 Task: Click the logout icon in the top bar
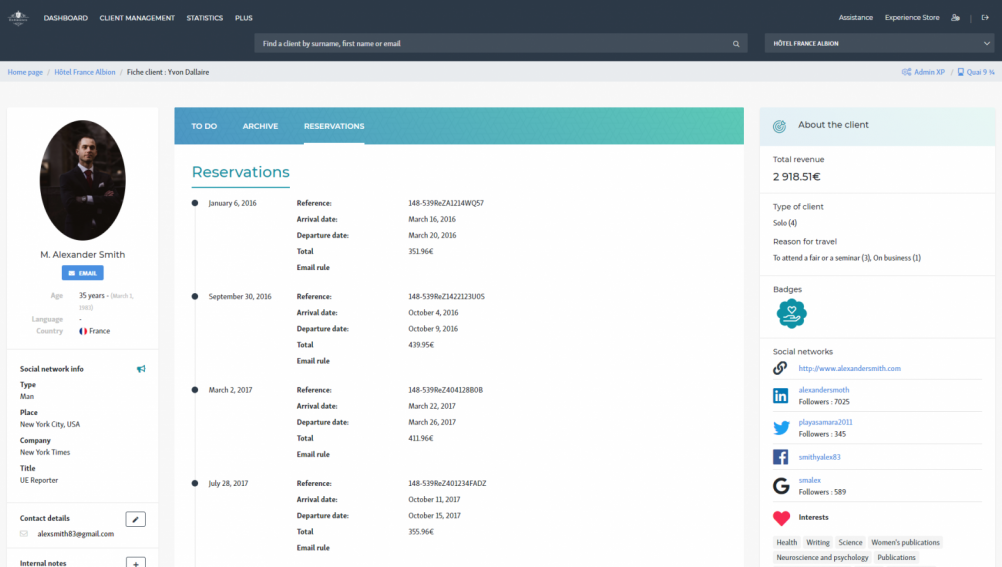[x=985, y=18]
